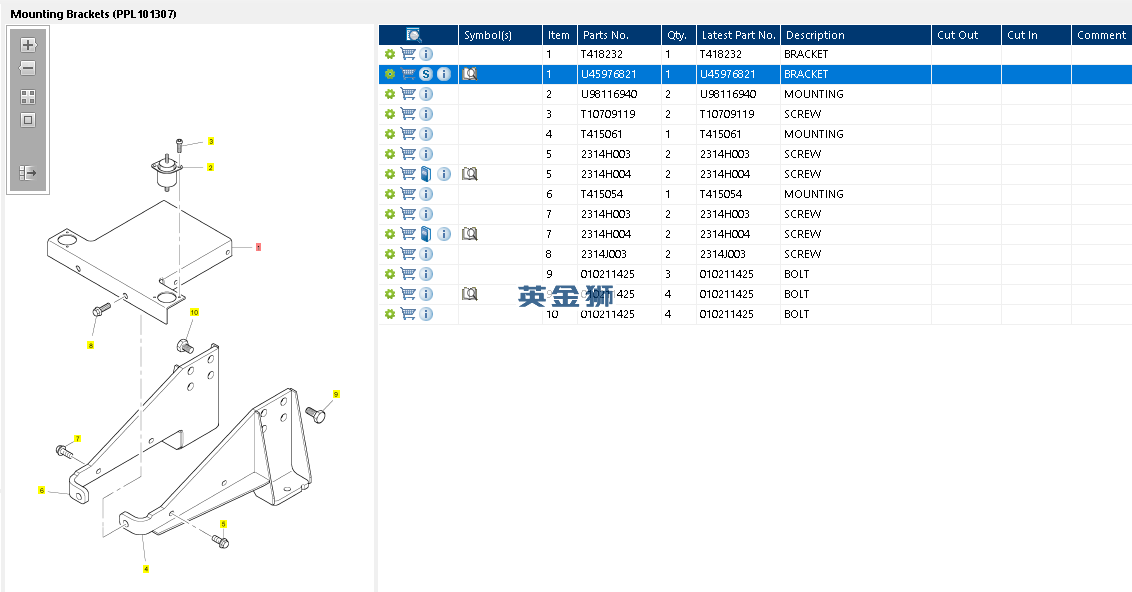Select callout 7 in the diagram

77,439
